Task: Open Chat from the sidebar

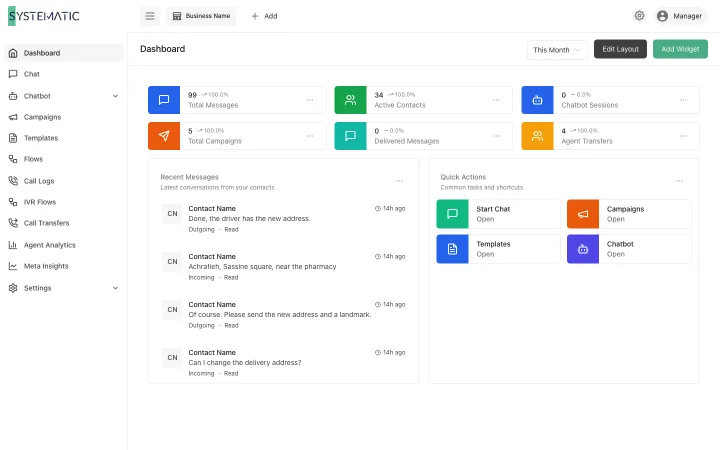Action: [64, 74]
